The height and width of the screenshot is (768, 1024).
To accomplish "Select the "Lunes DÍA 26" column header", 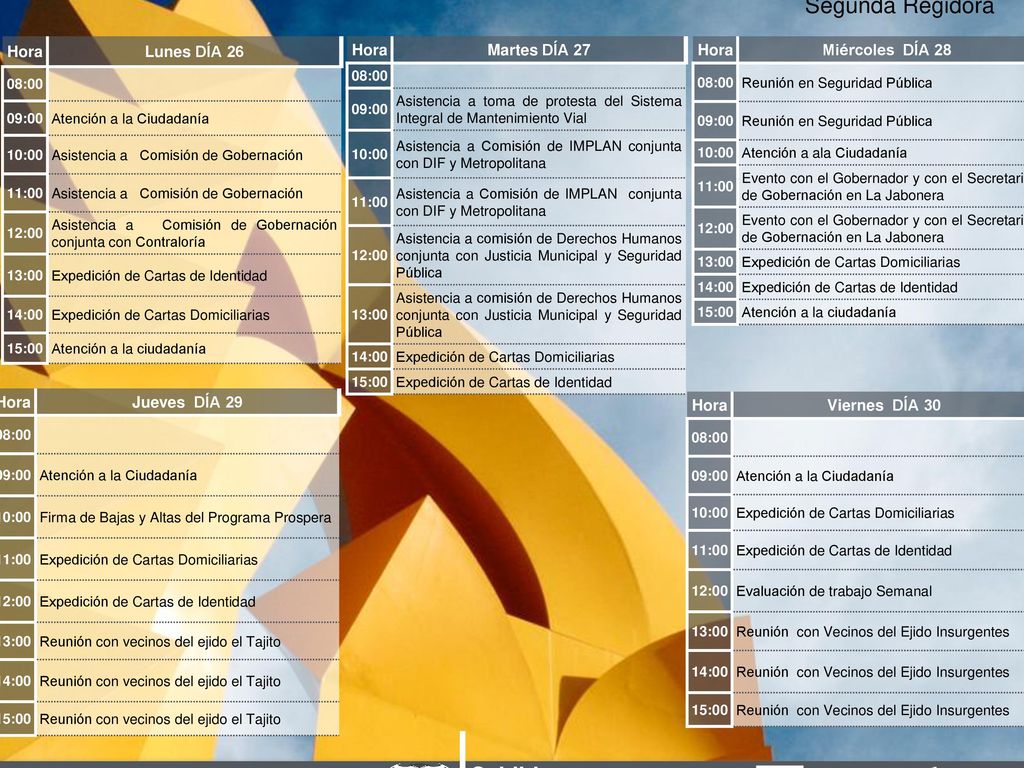I will (195, 52).
